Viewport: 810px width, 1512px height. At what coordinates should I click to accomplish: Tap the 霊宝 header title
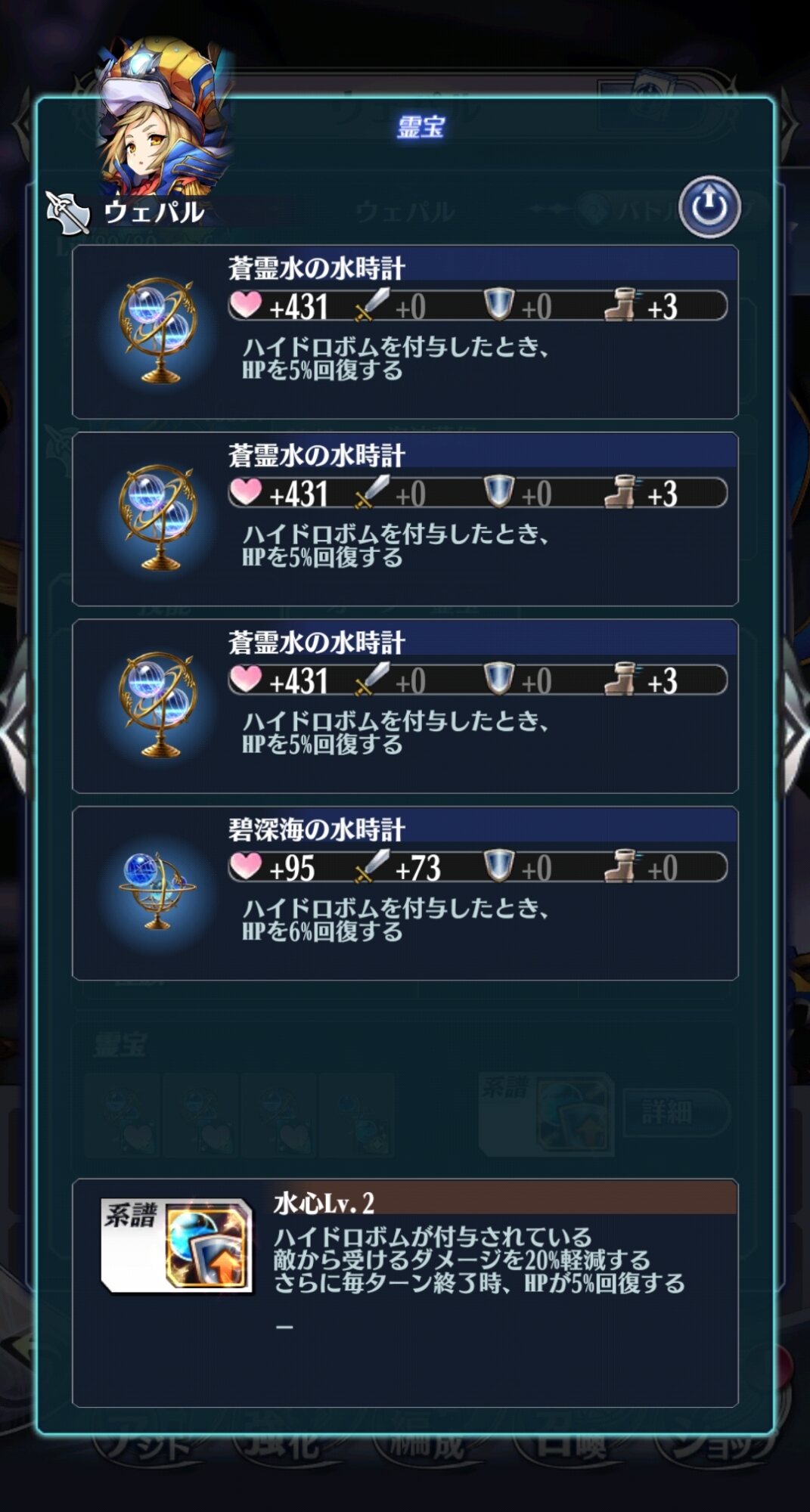tap(421, 126)
